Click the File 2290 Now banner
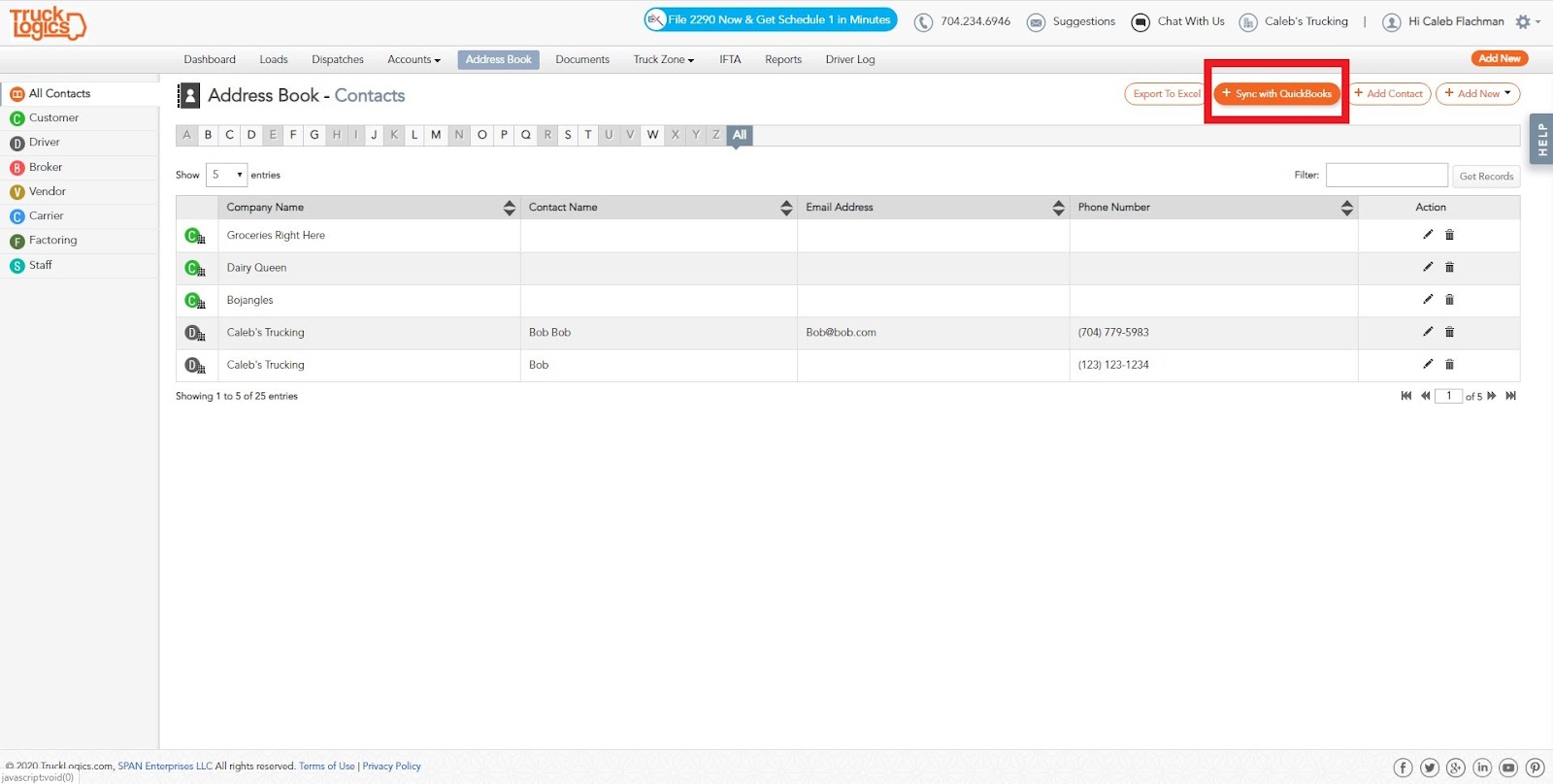The height and width of the screenshot is (784, 1553). tap(771, 19)
